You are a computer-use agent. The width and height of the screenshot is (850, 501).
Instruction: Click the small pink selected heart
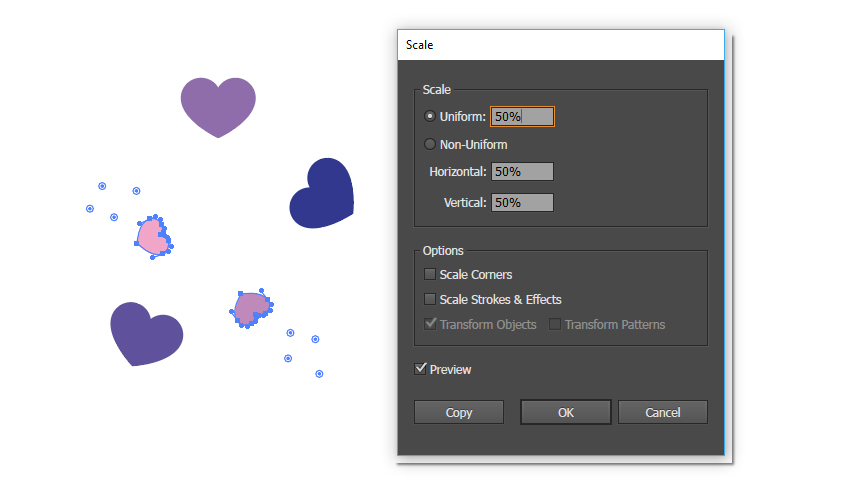(x=153, y=238)
